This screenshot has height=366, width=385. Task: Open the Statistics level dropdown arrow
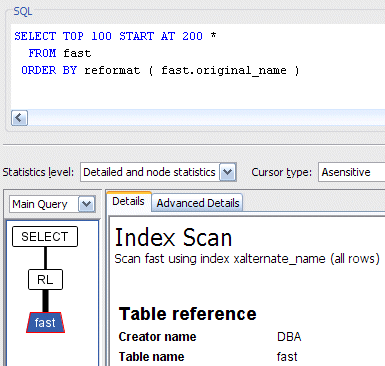click(x=228, y=172)
